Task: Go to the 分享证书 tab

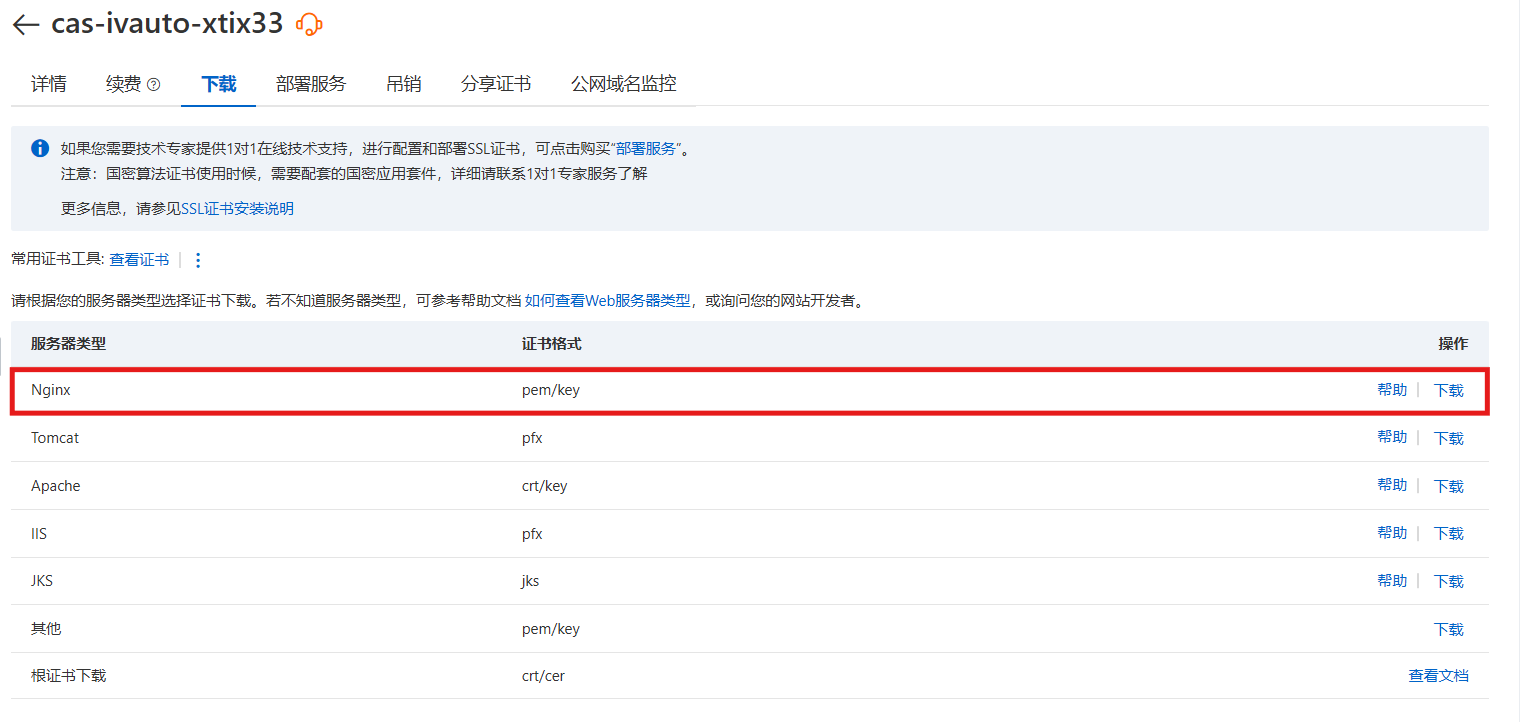Action: pyautogui.click(x=495, y=84)
